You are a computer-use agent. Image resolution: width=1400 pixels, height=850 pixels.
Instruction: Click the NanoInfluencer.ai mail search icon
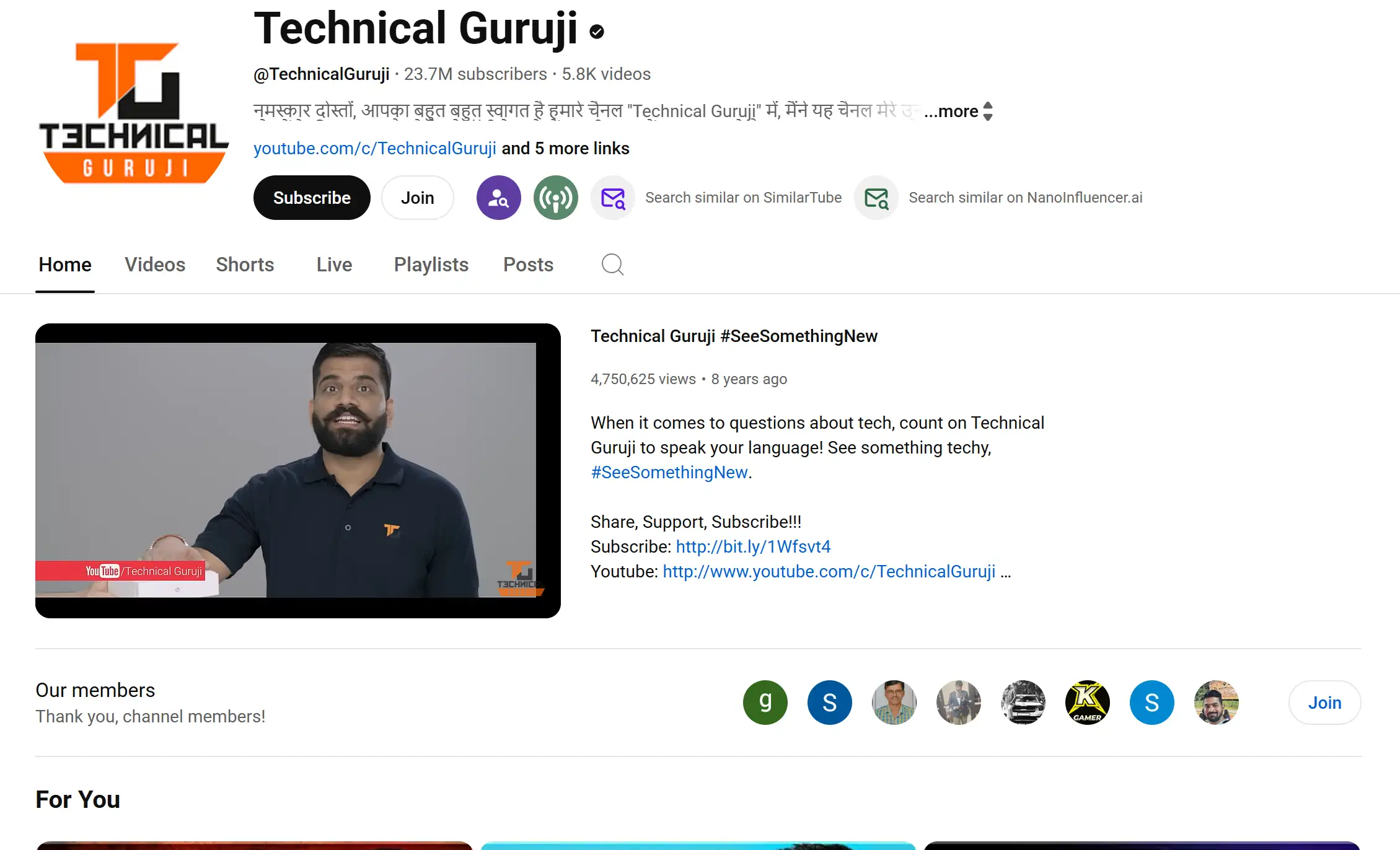click(876, 198)
